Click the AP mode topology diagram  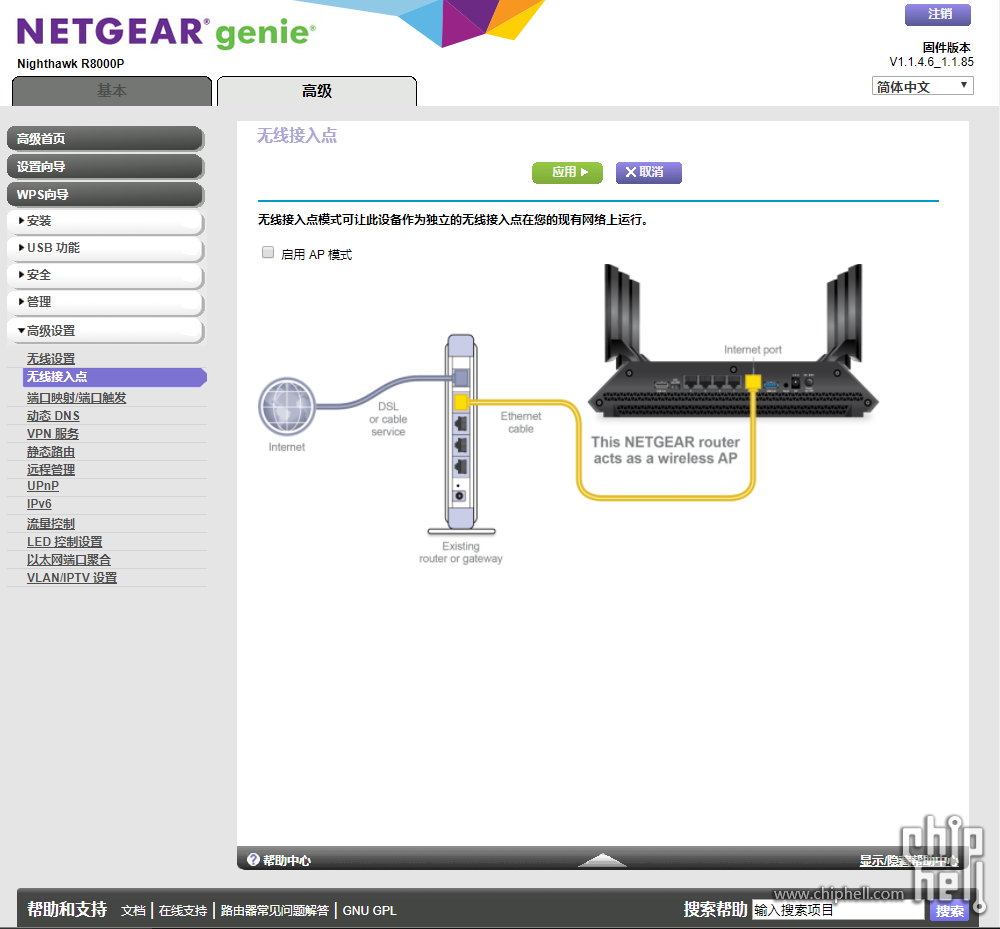[569, 414]
